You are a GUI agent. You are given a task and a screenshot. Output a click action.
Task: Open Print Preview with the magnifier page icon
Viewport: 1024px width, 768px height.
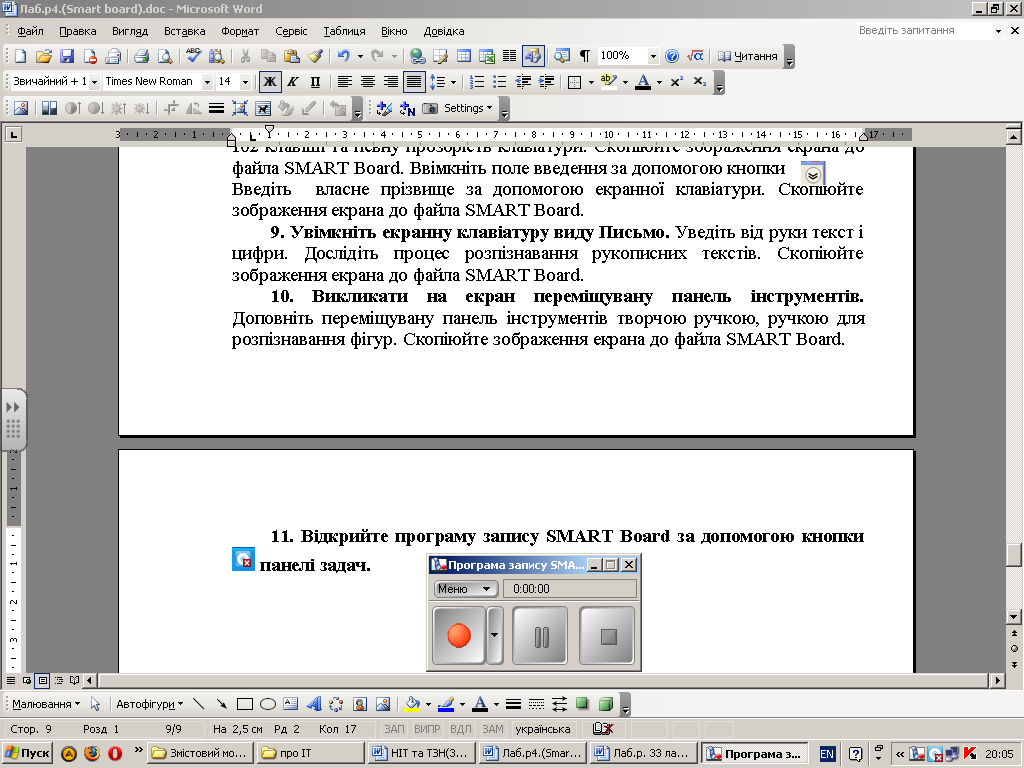165,56
